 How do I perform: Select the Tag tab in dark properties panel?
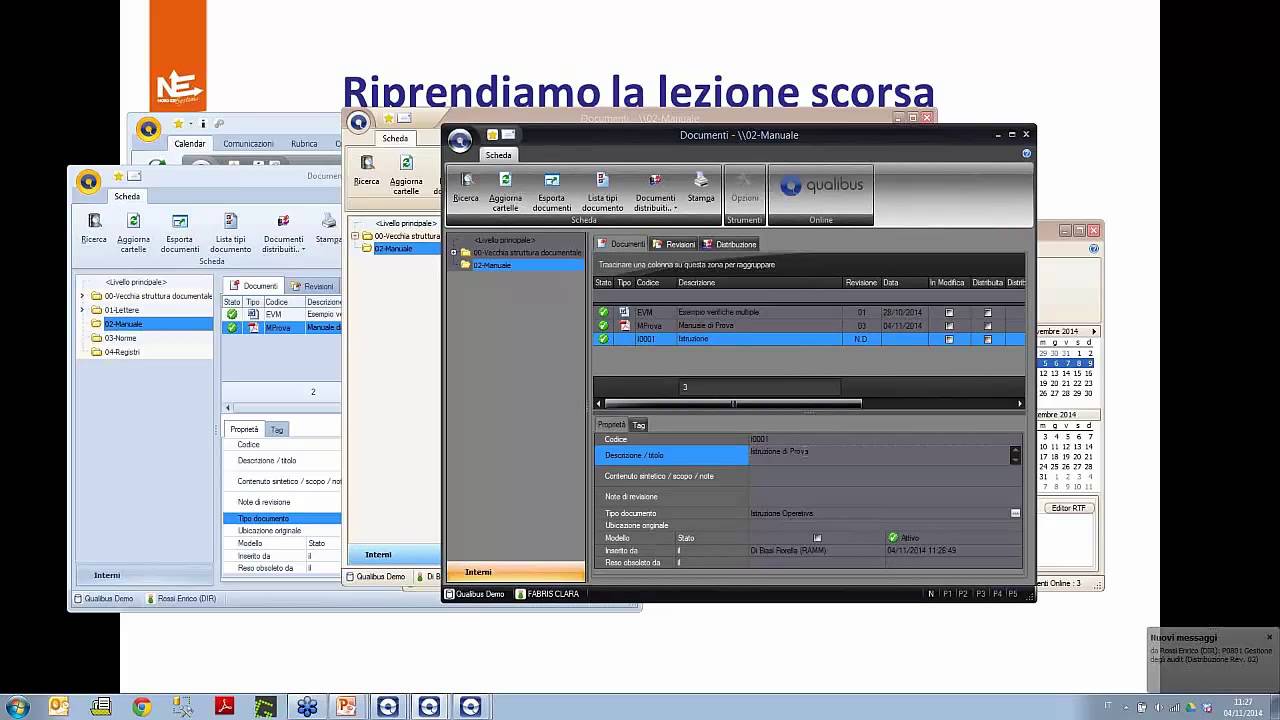(x=638, y=425)
